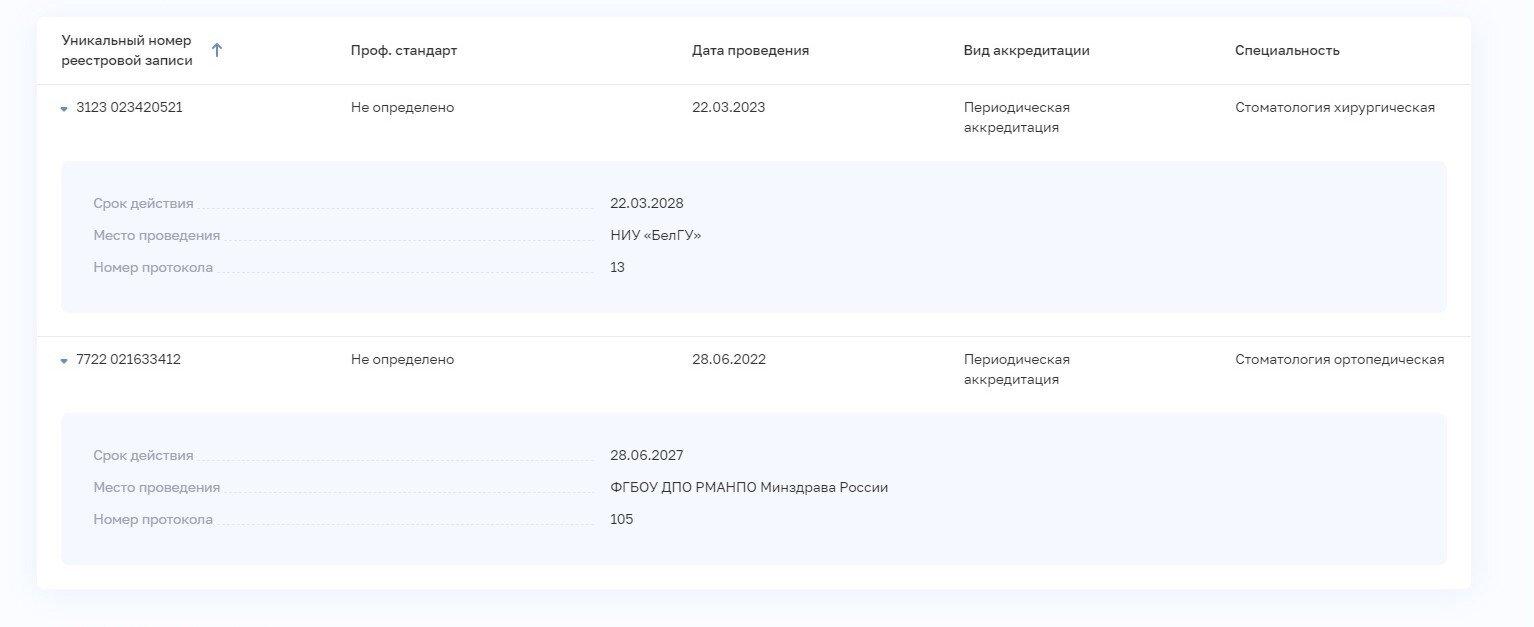Screen dimensions: 1534x627
Task: Click protocol number 13 value
Action: (618, 267)
